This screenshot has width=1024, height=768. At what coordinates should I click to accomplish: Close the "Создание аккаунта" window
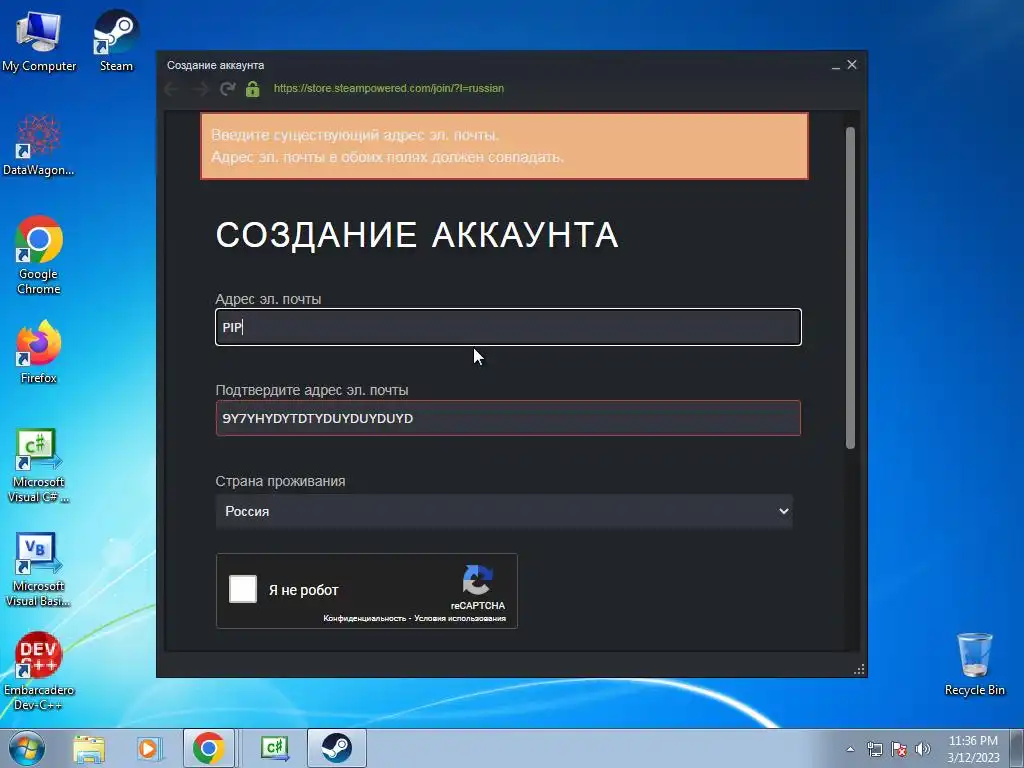pos(852,65)
